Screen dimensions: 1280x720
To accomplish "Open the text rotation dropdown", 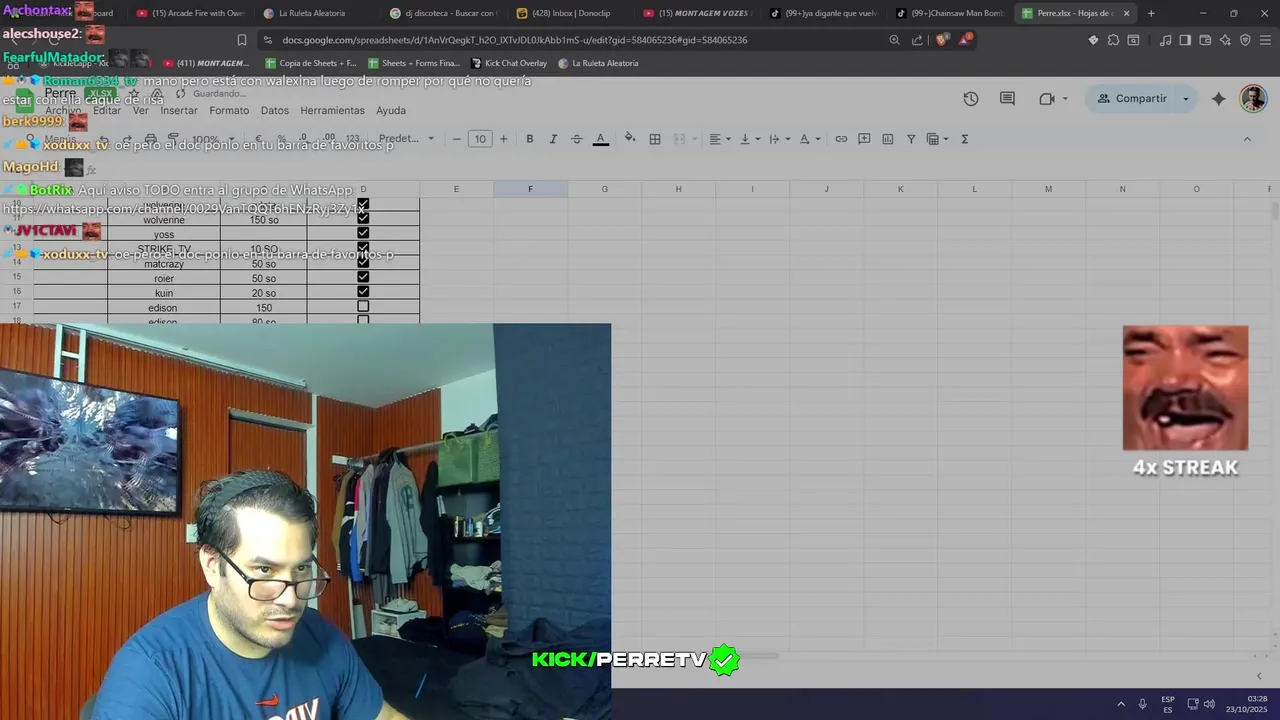I will [x=810, y=139].
